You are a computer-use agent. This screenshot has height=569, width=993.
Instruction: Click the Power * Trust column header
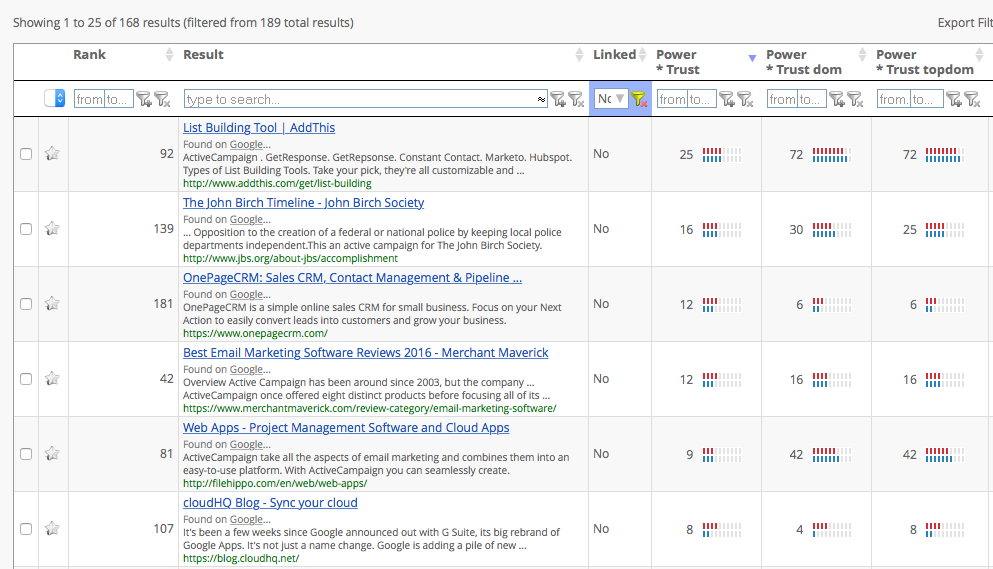[678, 62]
